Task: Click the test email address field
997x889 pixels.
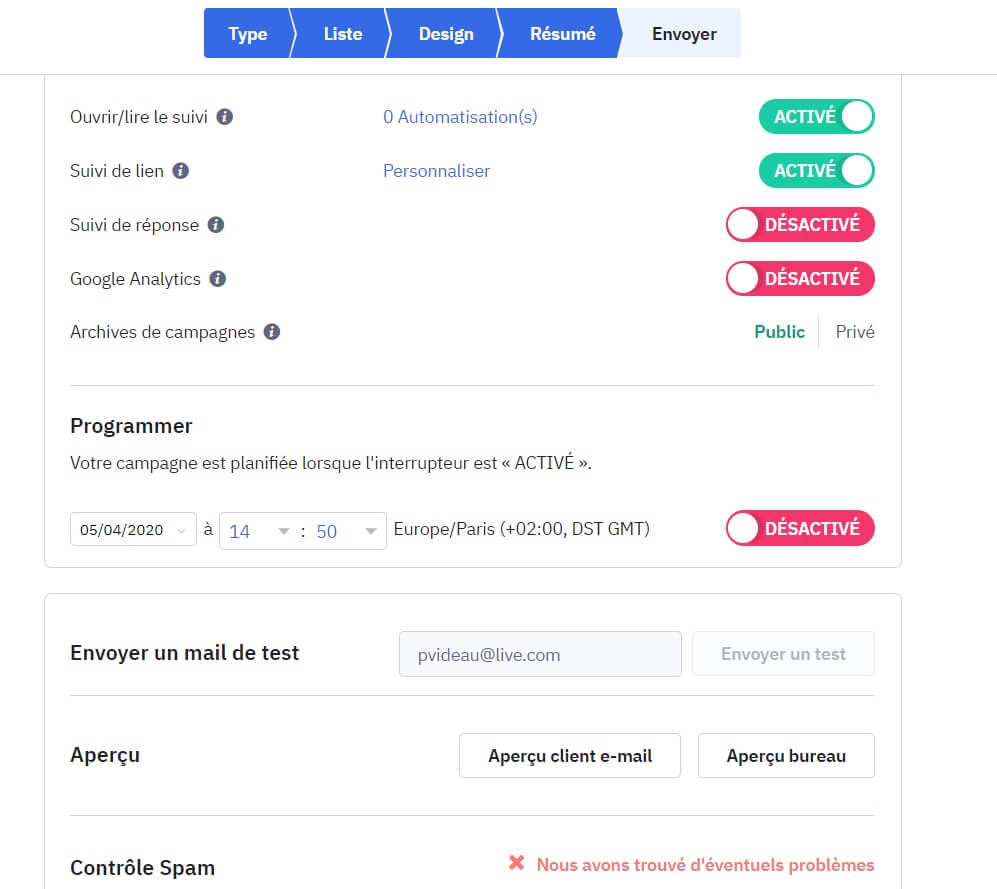Action: (x=540, y=655)
